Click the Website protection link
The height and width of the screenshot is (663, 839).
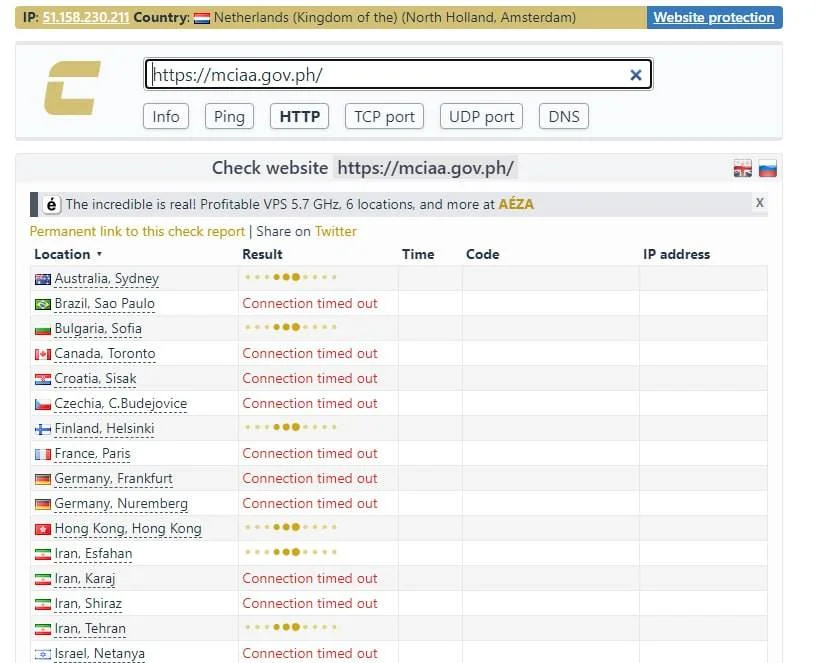click(x=714, y=18)
